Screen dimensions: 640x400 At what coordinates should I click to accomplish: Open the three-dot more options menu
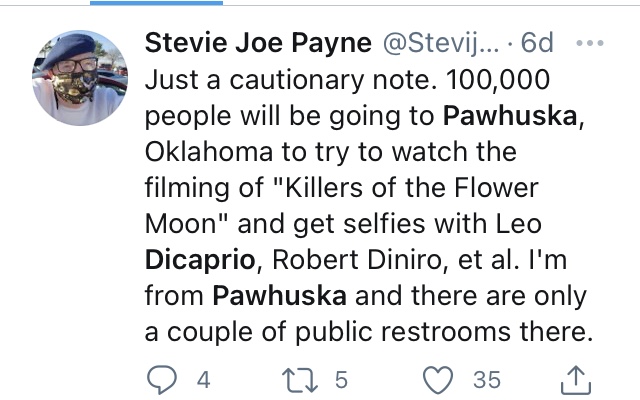(x=590, y=42)
